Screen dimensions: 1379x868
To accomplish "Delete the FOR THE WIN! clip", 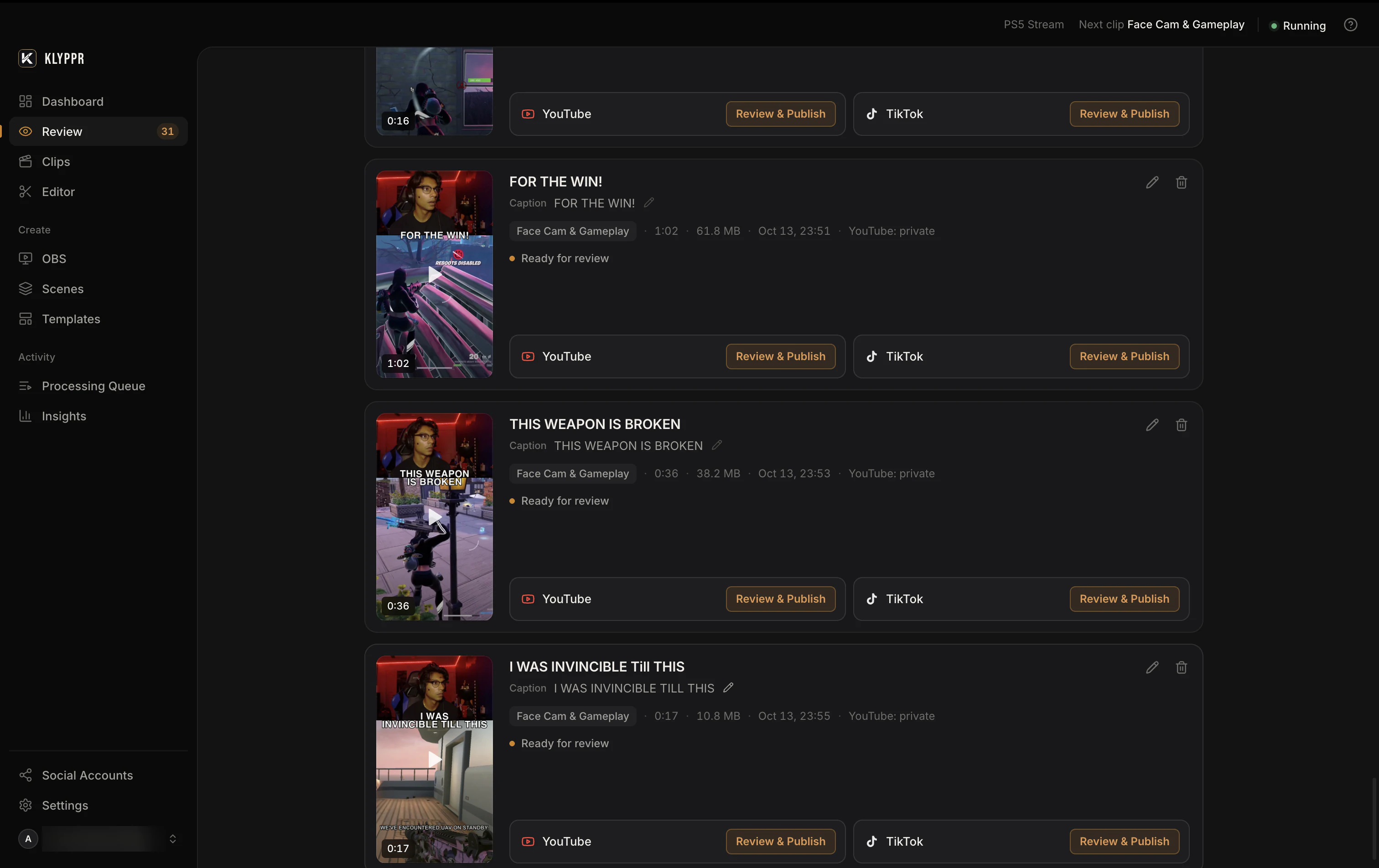I will pos(1181,182).
